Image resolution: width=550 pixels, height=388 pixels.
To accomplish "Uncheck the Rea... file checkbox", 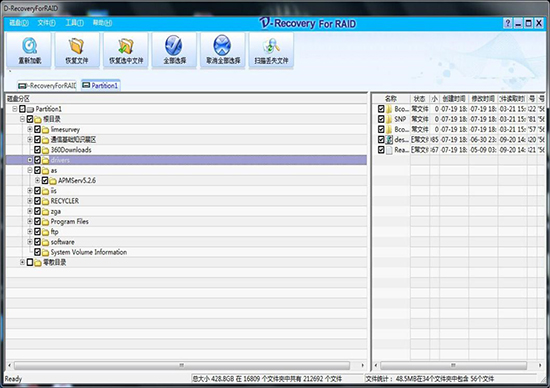I will (381, 150).
